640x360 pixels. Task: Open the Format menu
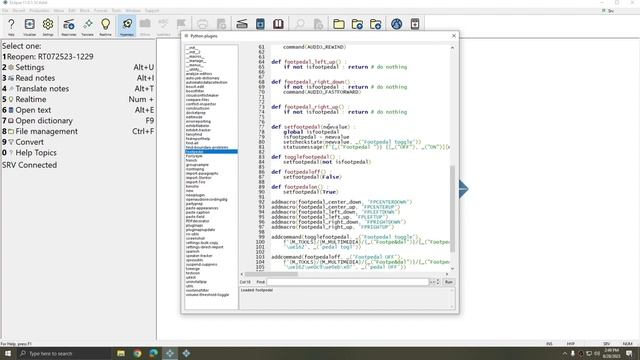[x=100, y=11]
